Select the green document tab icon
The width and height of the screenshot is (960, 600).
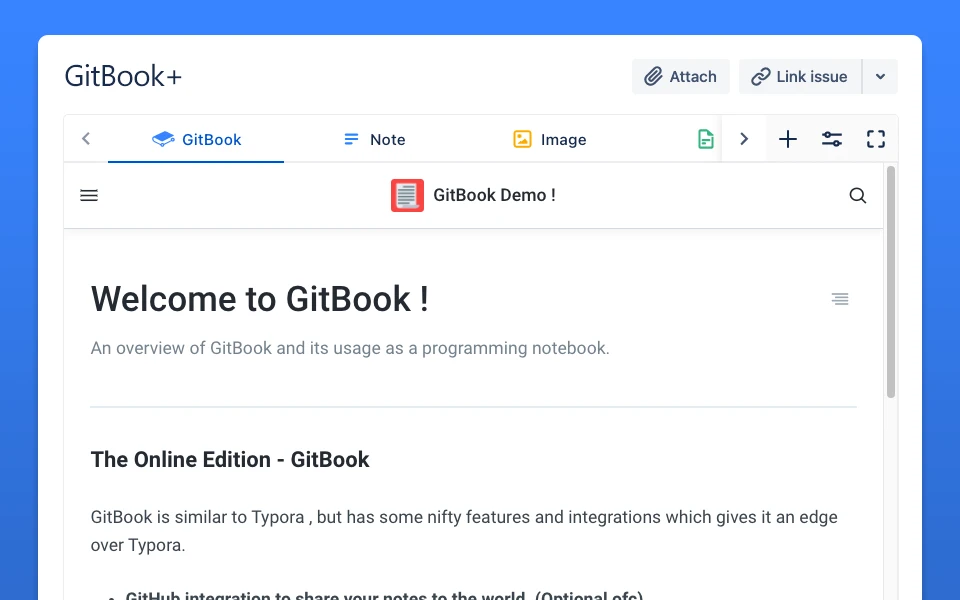(706, 140)
